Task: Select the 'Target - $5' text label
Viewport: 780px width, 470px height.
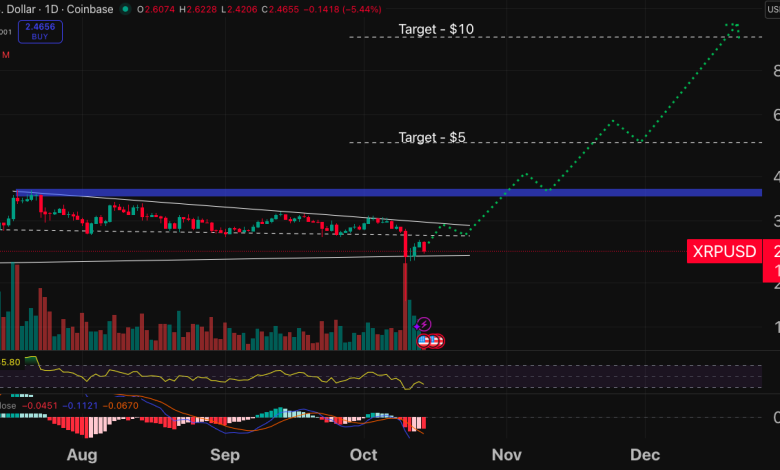Action: click(x=432, y=137)
